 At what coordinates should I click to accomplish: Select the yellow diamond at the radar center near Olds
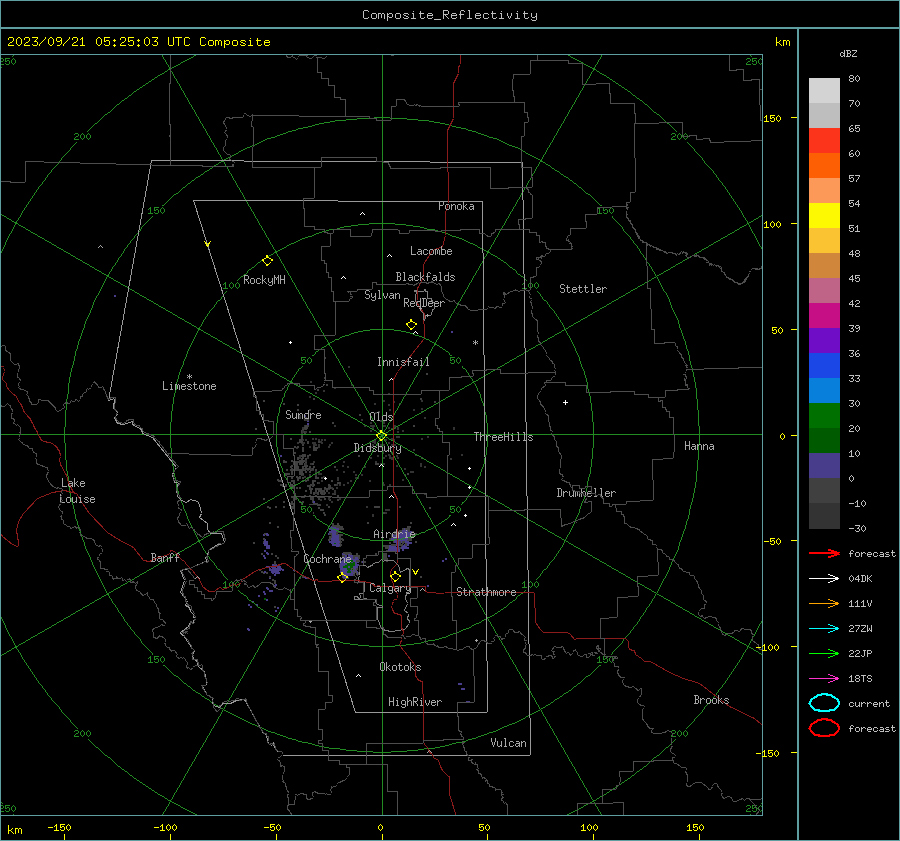click(x=382, y=435)
